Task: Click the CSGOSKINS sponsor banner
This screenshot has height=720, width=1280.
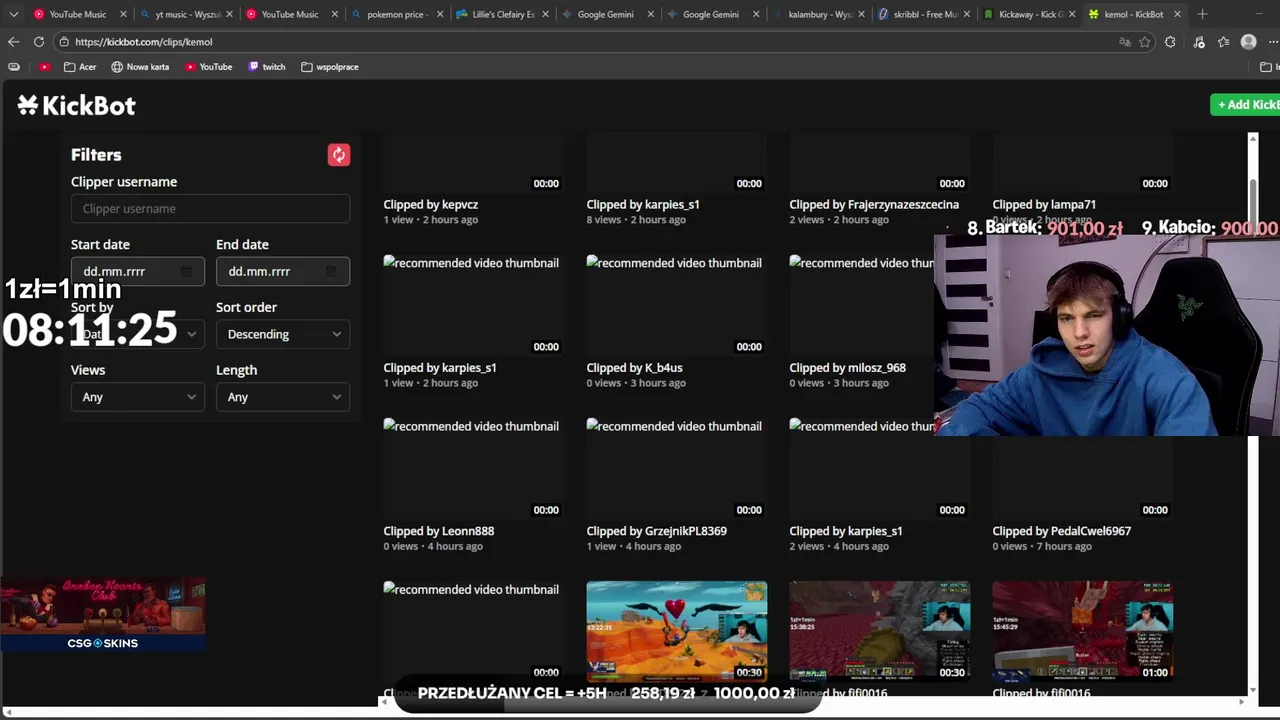Action: [x=103, y=614]
